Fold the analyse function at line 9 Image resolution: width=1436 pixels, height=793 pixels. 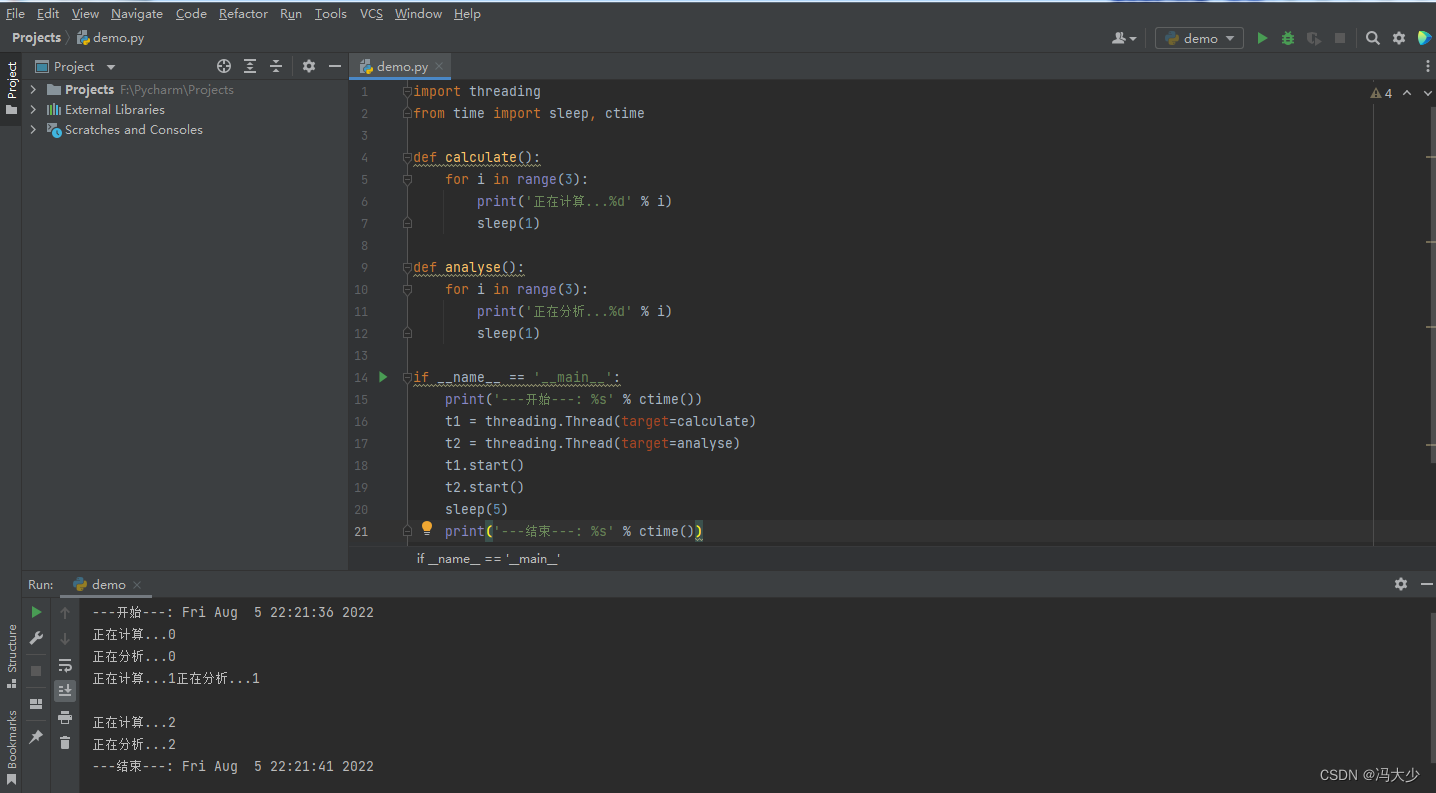tap(407, 267)
